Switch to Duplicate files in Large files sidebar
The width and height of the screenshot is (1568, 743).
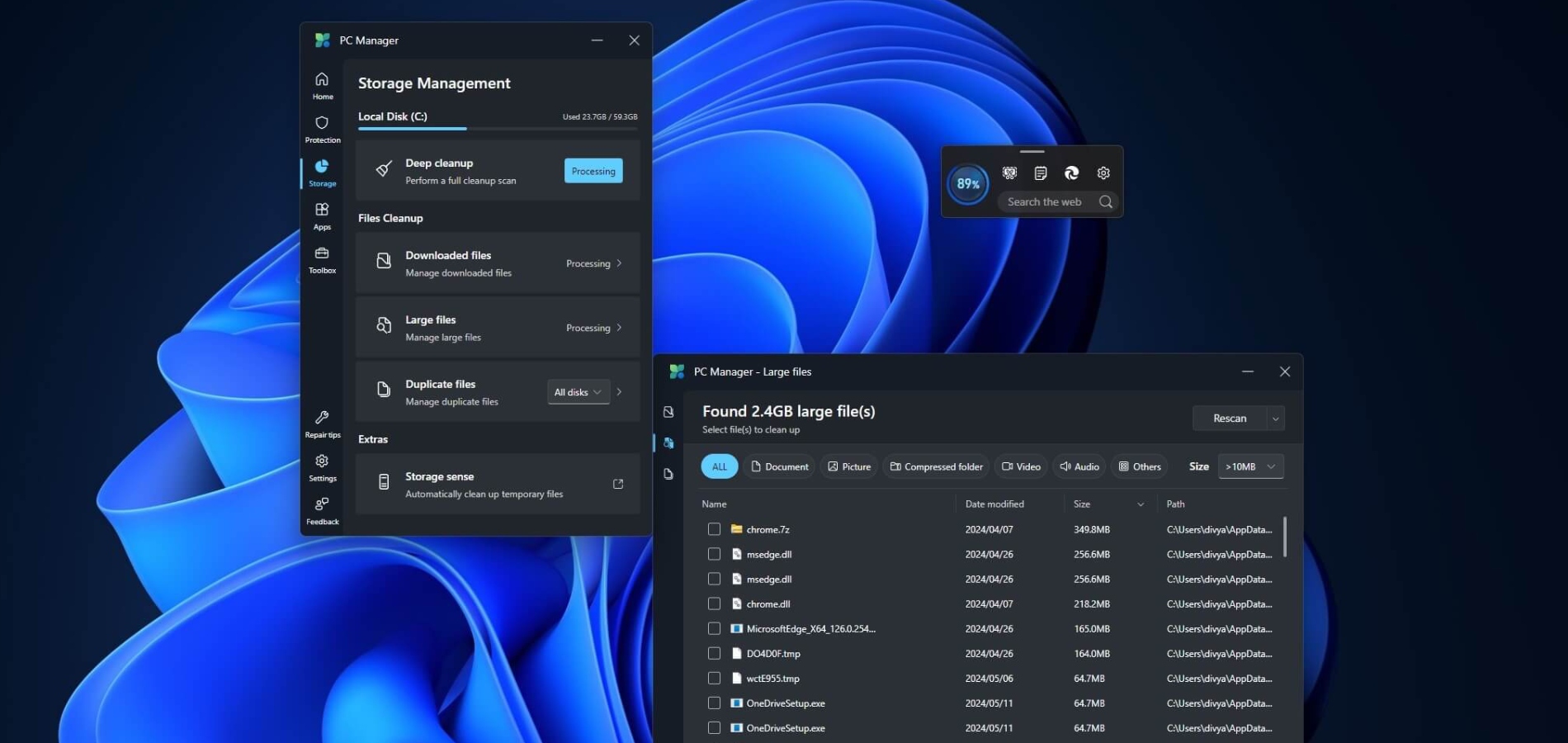[668, 474]
